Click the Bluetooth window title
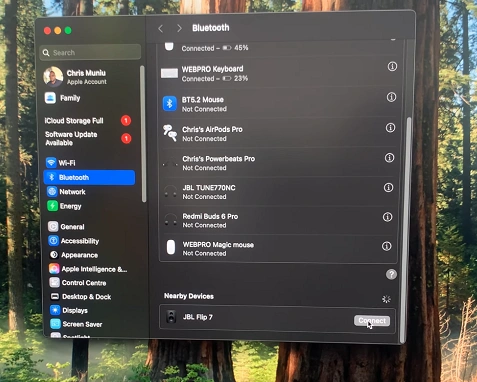Viewport: 477px width, 382px height. point(211,28)
